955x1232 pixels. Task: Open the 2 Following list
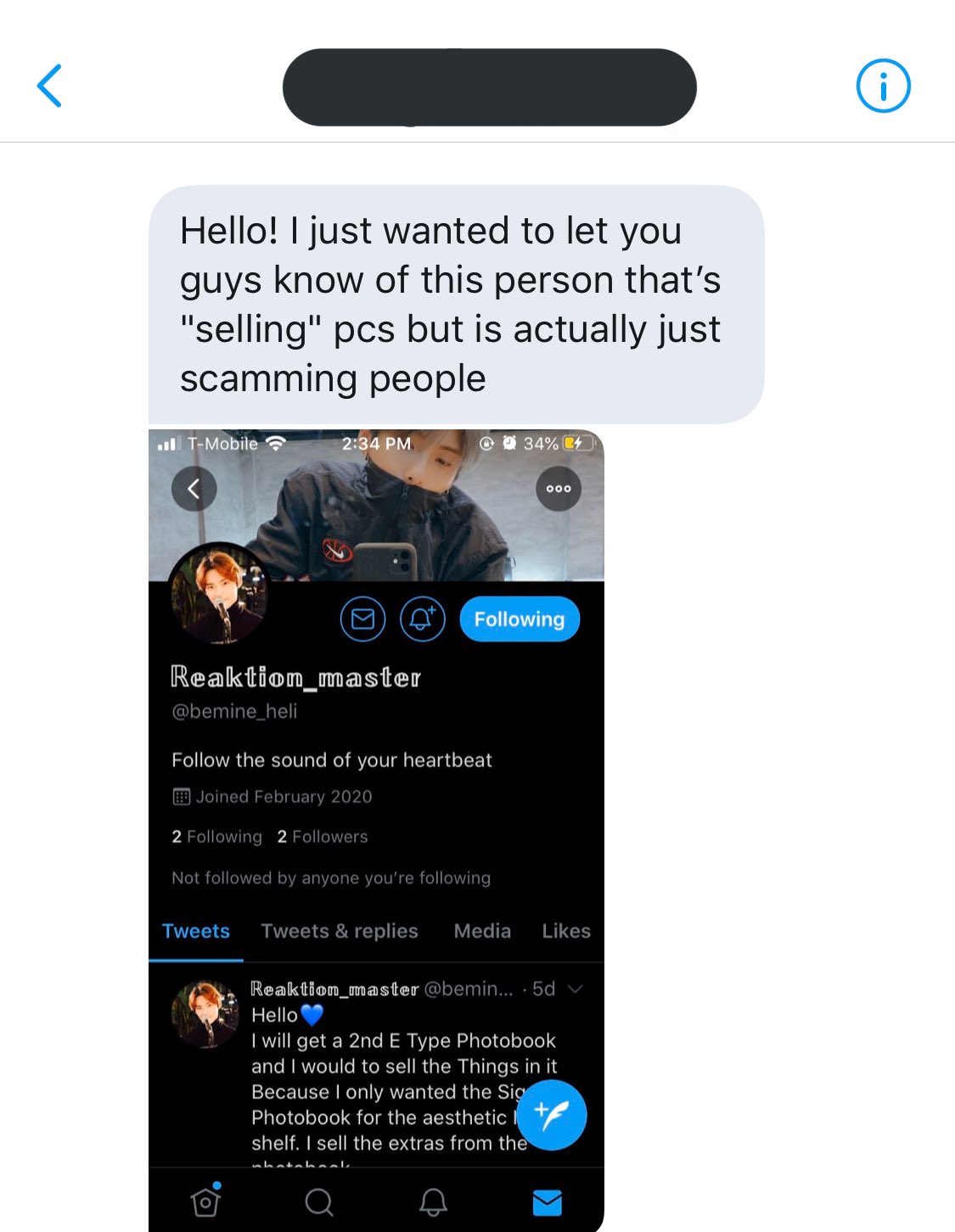216,837
